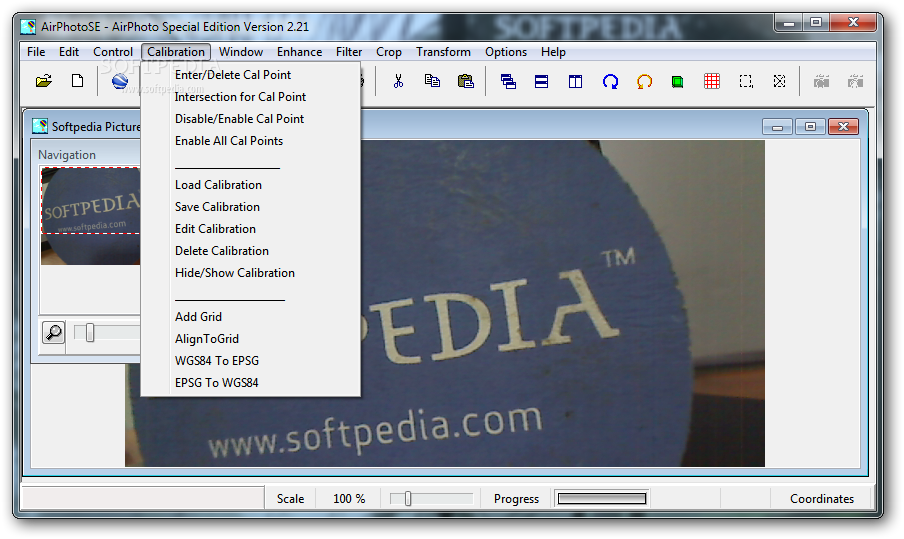Image resolution: width=904 pixels, height=539 pixels.
Task: Open the Control menu
Action: coord(112,52)
